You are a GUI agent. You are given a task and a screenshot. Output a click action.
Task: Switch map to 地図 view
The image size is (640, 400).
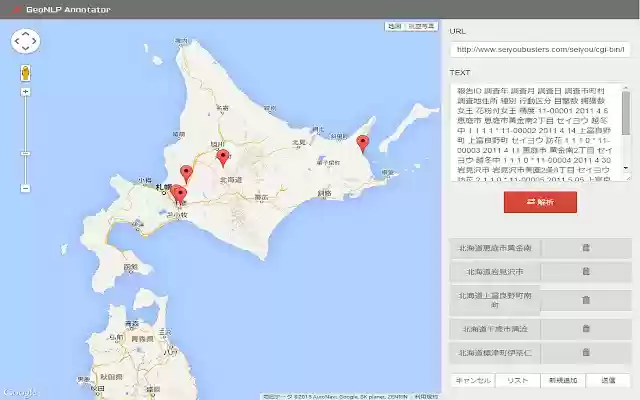click(394, 26)
